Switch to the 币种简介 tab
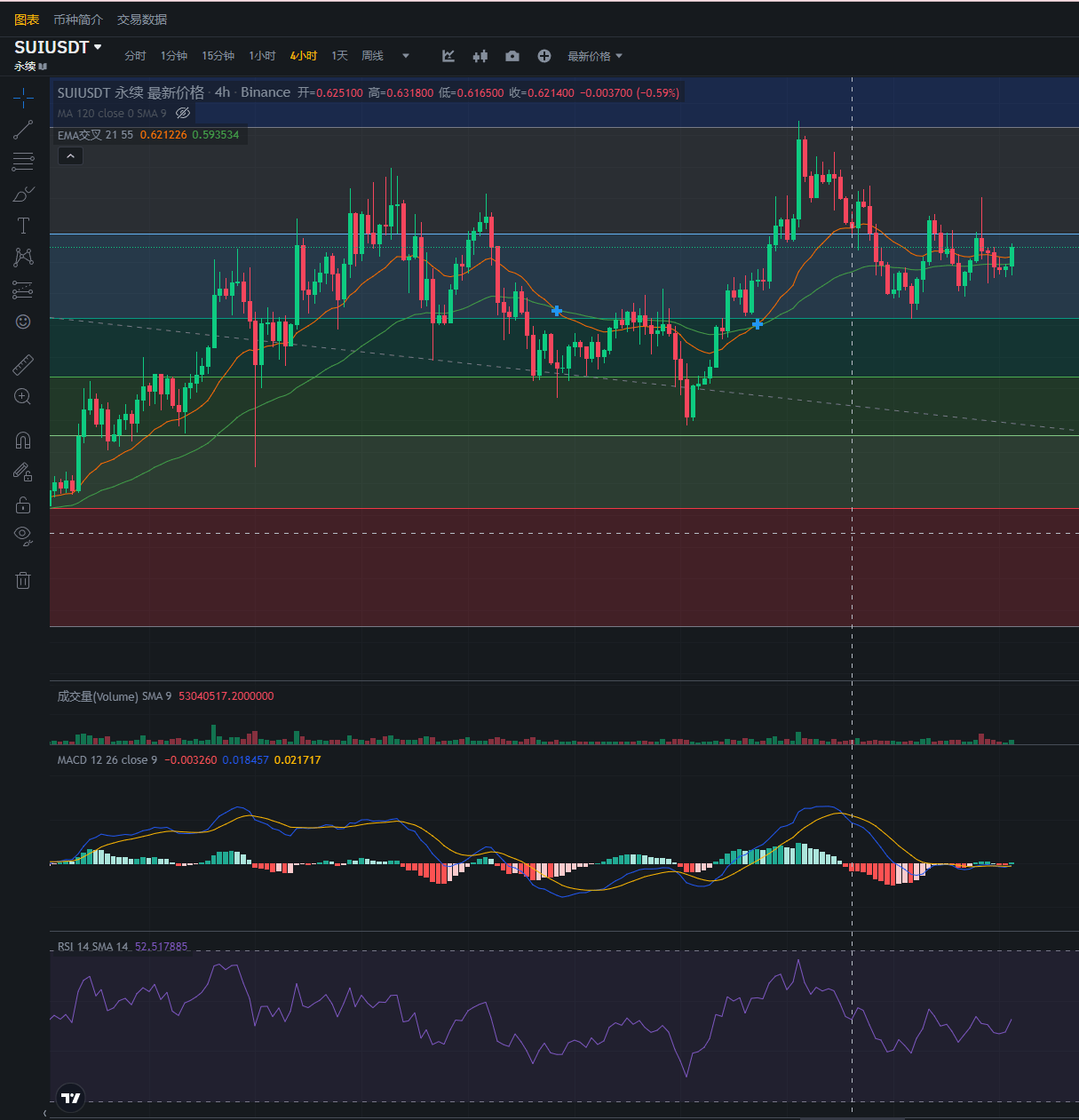 [78, 20]
